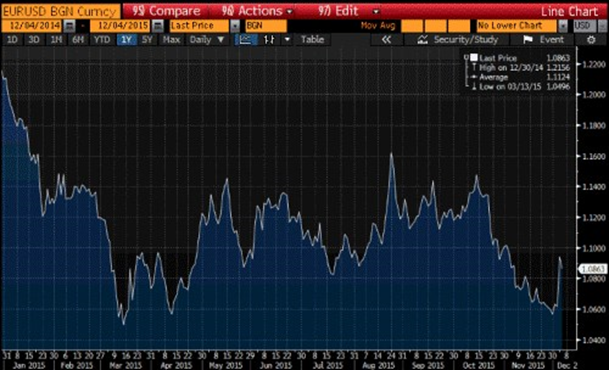The height and width of the screenshot is (370, 609).
Task: Open the Edit menu
Action: coord(348,11)
